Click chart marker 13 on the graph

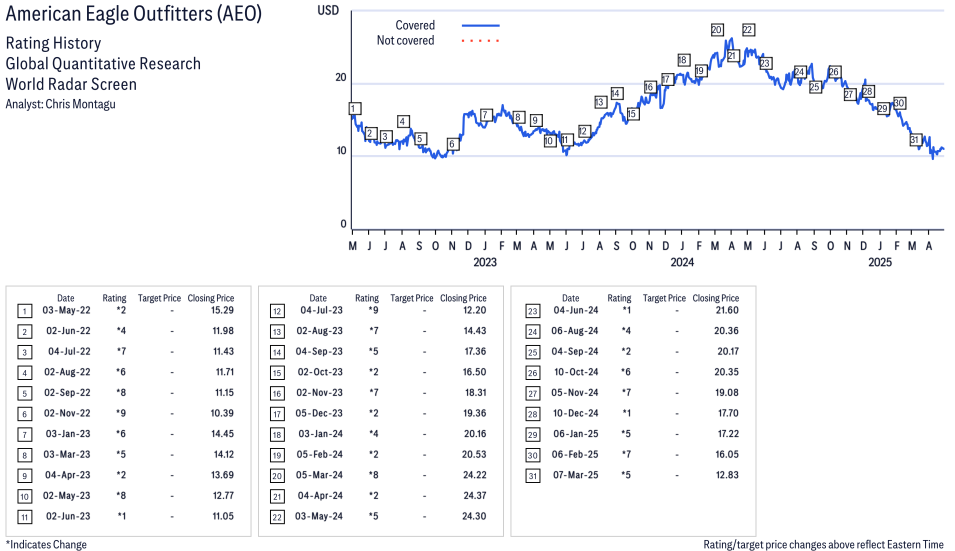600,102
